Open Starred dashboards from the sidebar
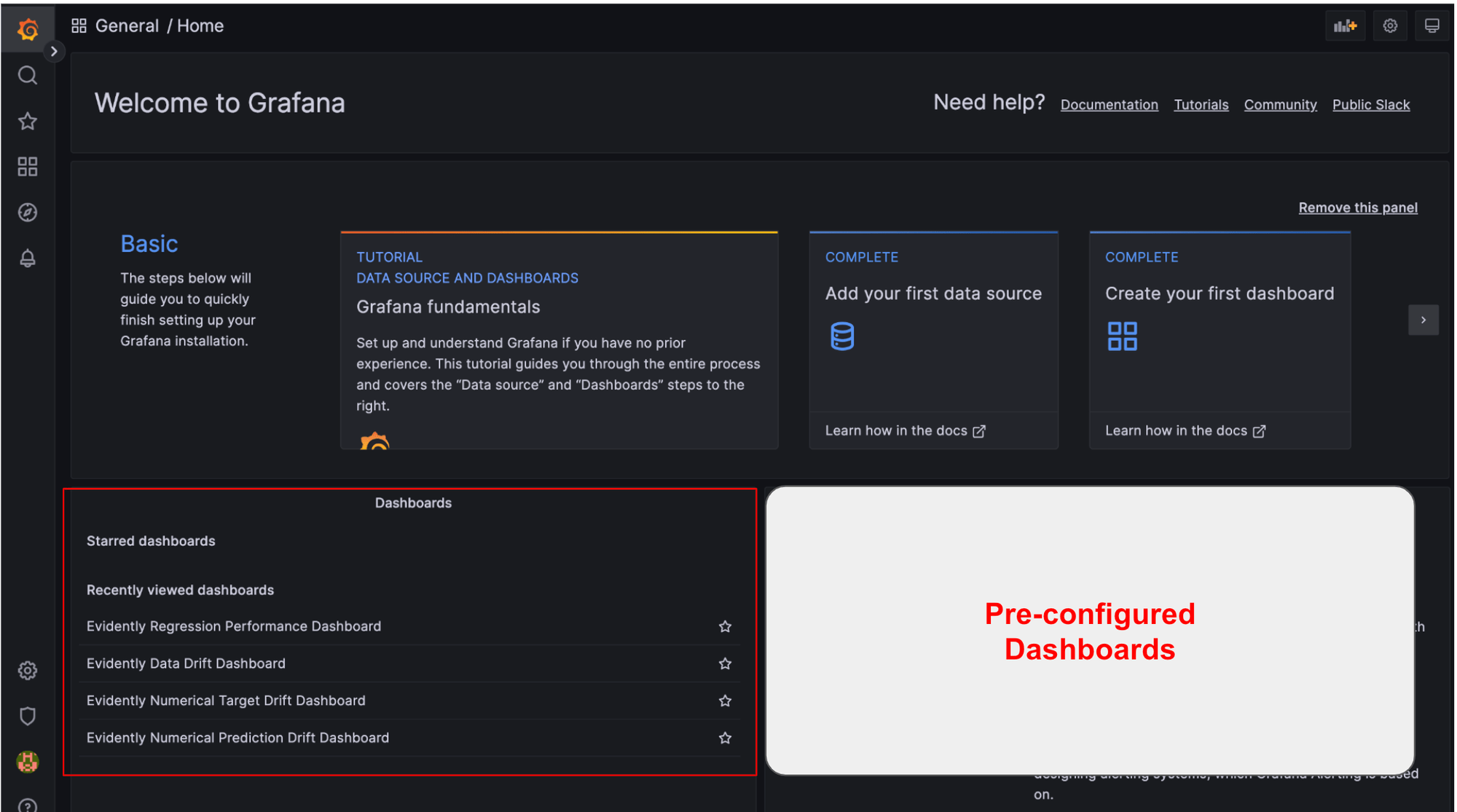Viewport: 1457px width, 812px height. (x=28, y=121)
